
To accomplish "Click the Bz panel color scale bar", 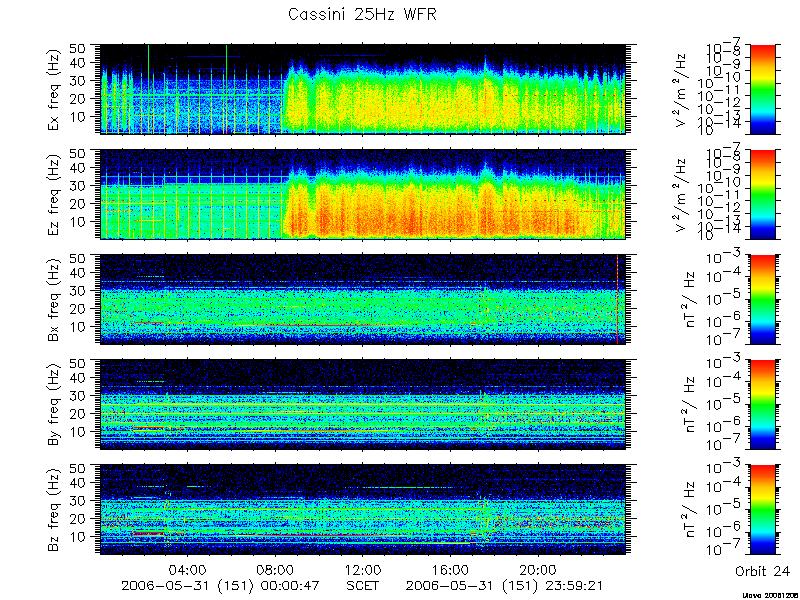I will (x=763, y=509).
